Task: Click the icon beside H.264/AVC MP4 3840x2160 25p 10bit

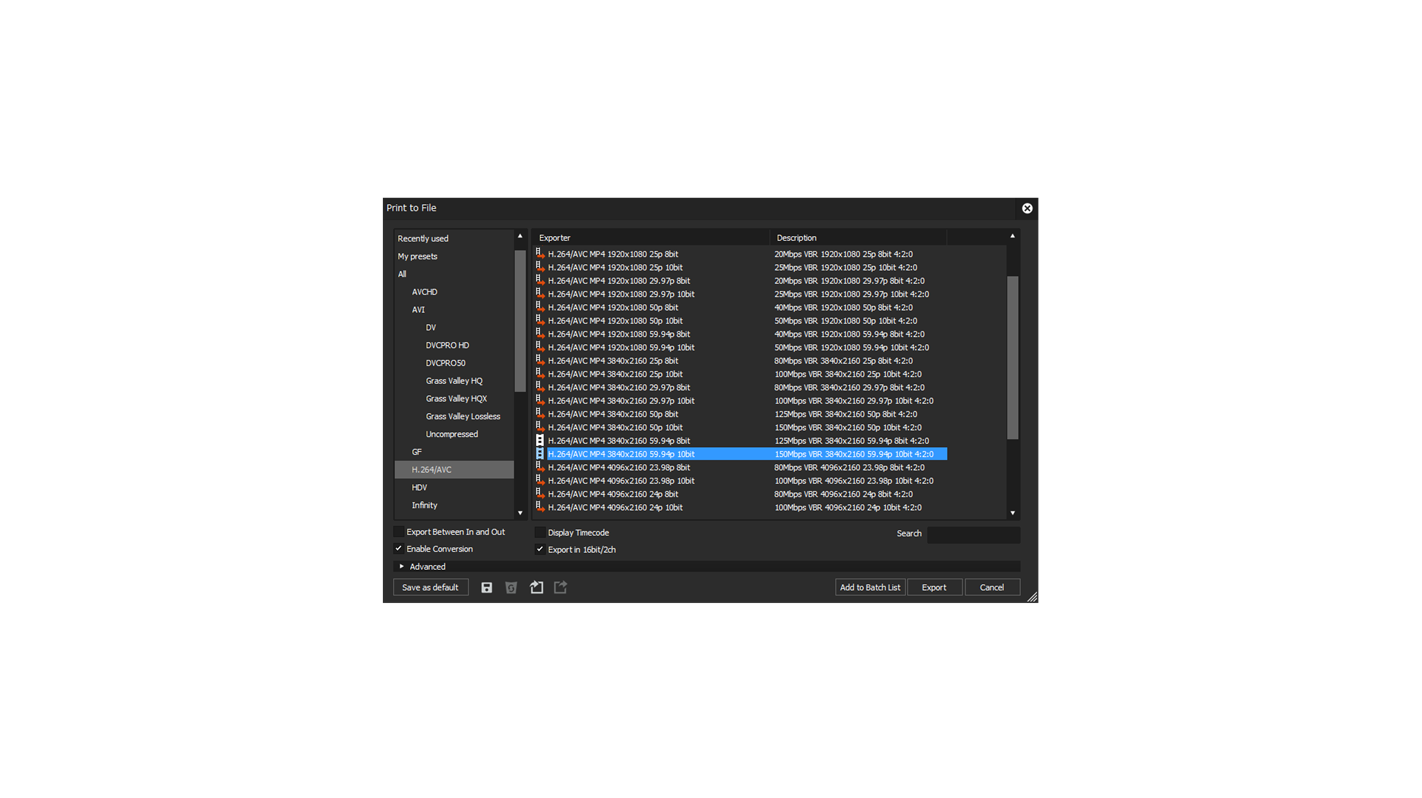Action: pos(540,374)
